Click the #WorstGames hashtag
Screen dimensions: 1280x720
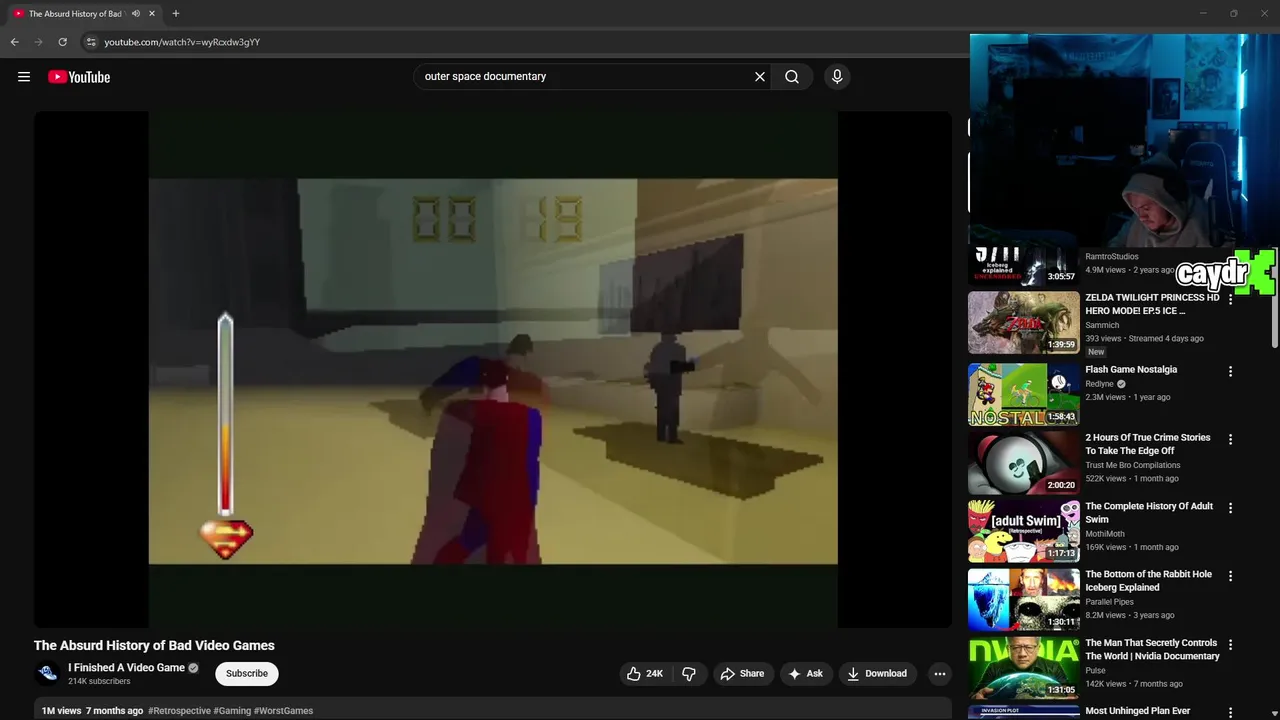tap(284, 711)
